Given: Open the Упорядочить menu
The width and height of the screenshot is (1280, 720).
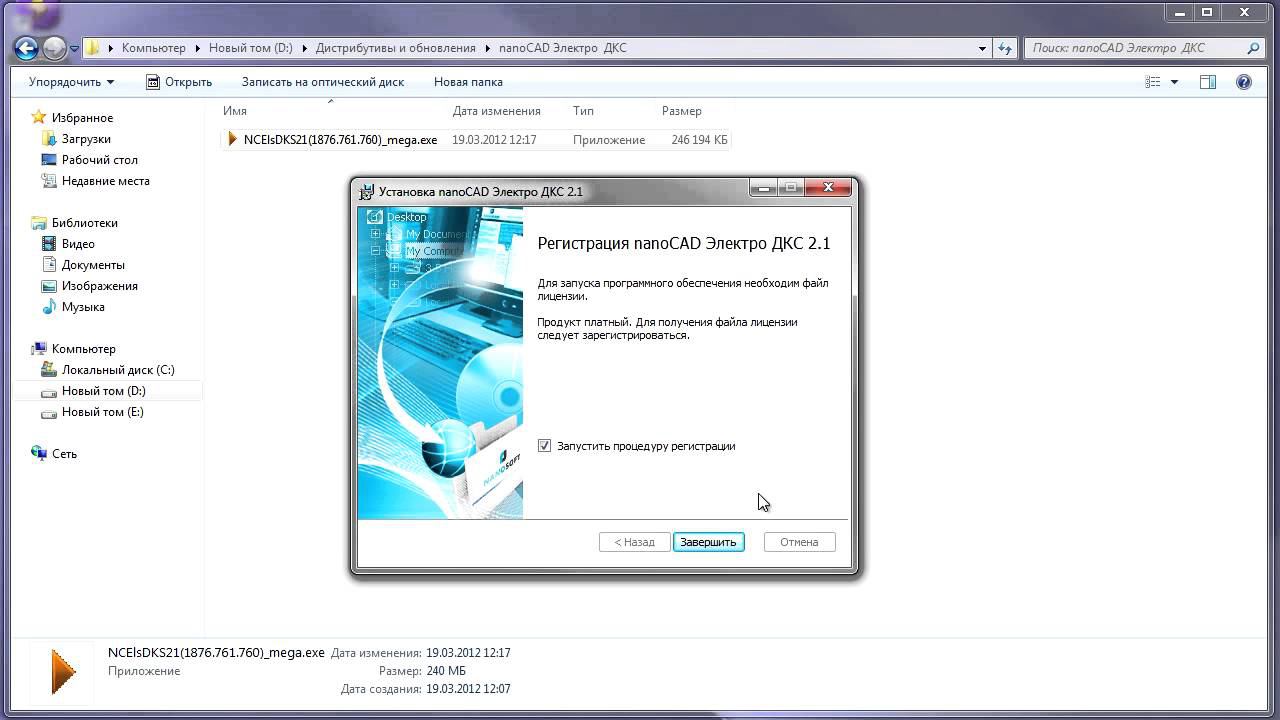Looking at the screenshot, I should (x=71, y=82).
